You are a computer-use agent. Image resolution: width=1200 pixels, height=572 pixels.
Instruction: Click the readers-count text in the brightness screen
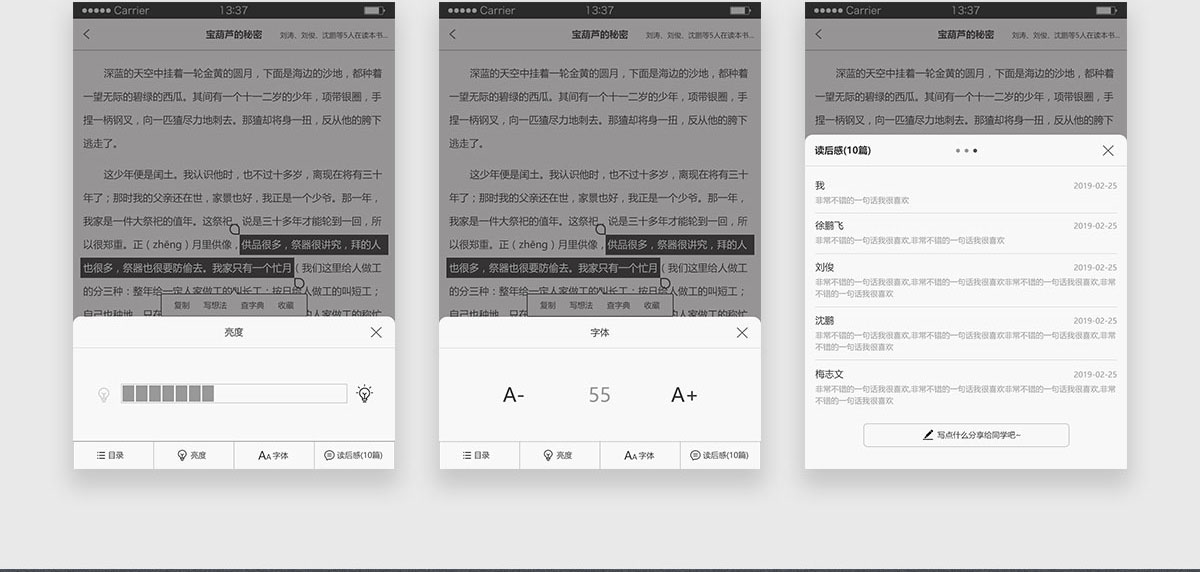coord(333,35)
